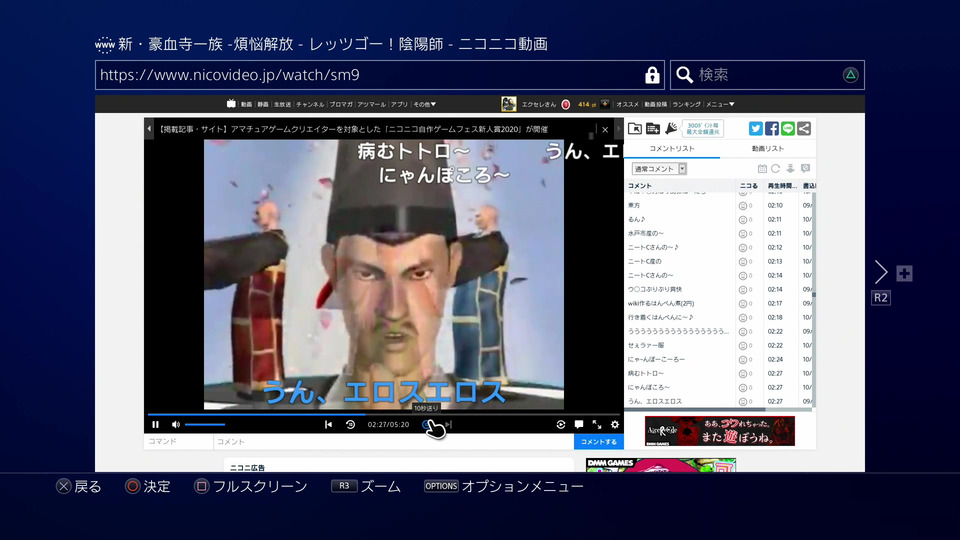Focus the コメント comment text field
The width and height of the screenshot is (960, 540).
[x=394, y=441]
